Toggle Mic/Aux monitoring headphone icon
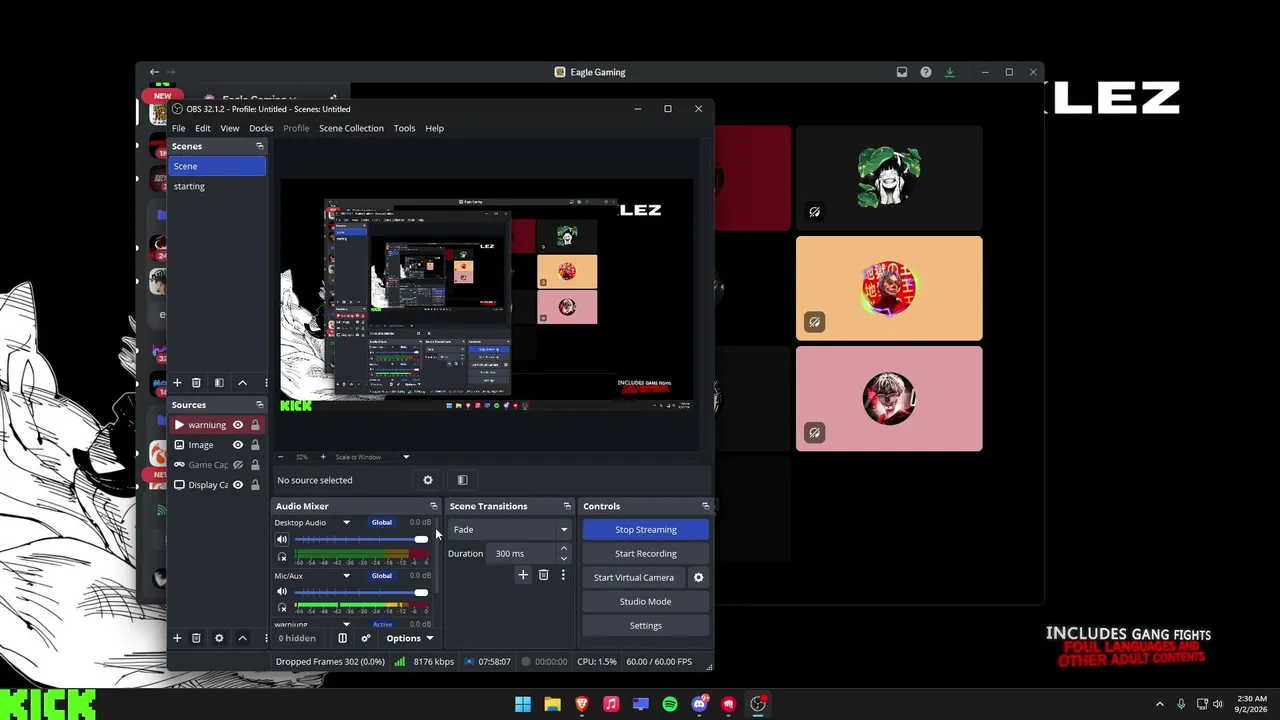Viewport: 1280px width, 720px height. 282,608
